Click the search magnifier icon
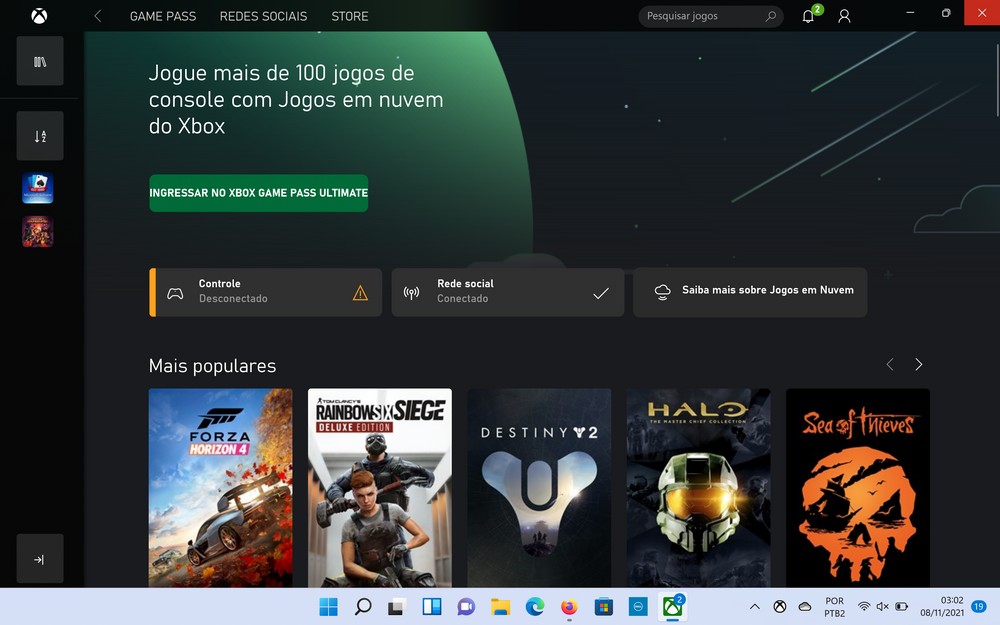 point(770,16)
